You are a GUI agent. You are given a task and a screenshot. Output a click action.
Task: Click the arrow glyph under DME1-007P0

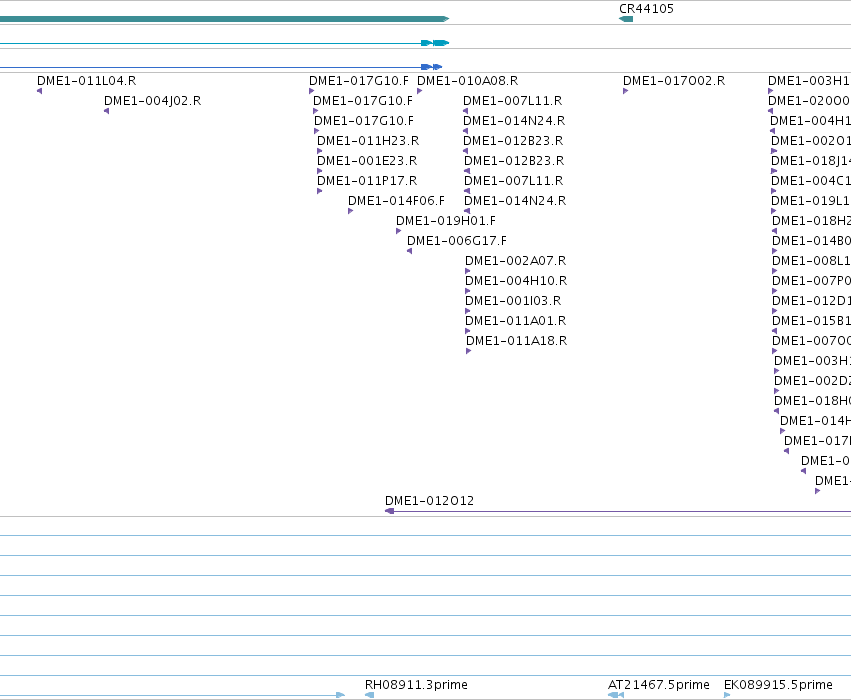pos(774,291)
